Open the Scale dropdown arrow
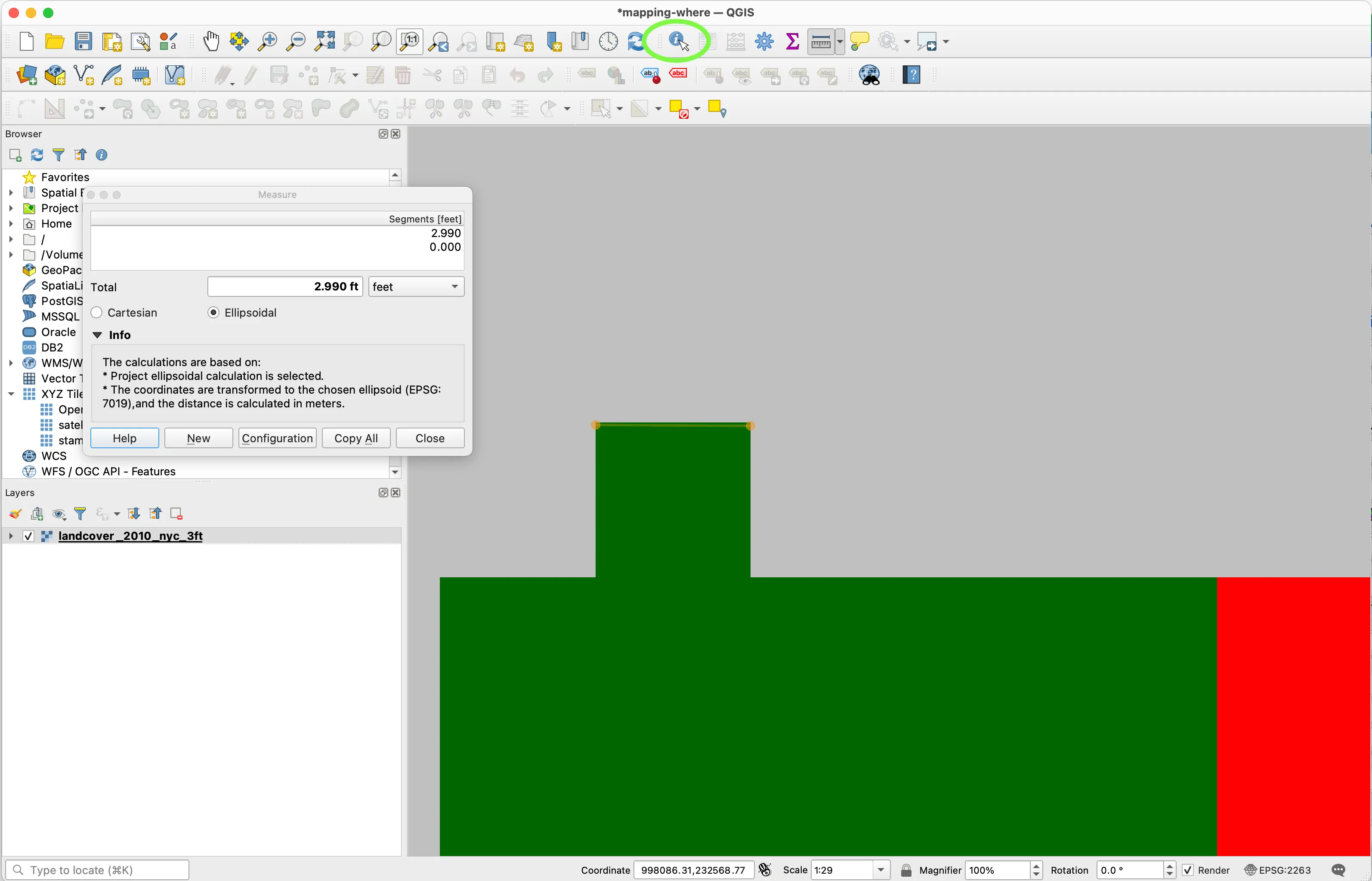 pyautogui.click(x=881, y=870)
